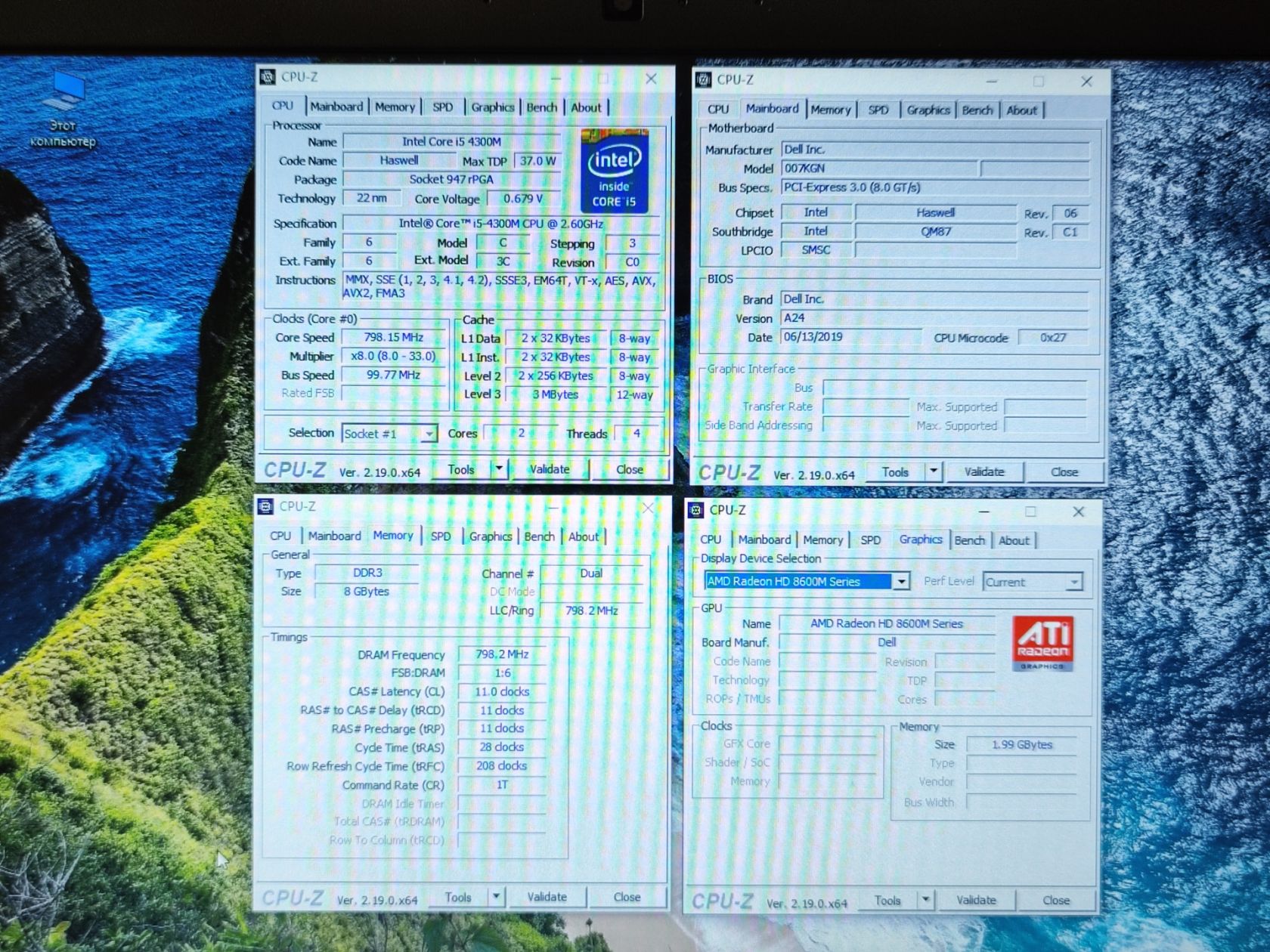Expand Tools dropdown arrow in CPU window
Screen dimensions: 1270x952
pyautogui.click(x=499, y=468)
